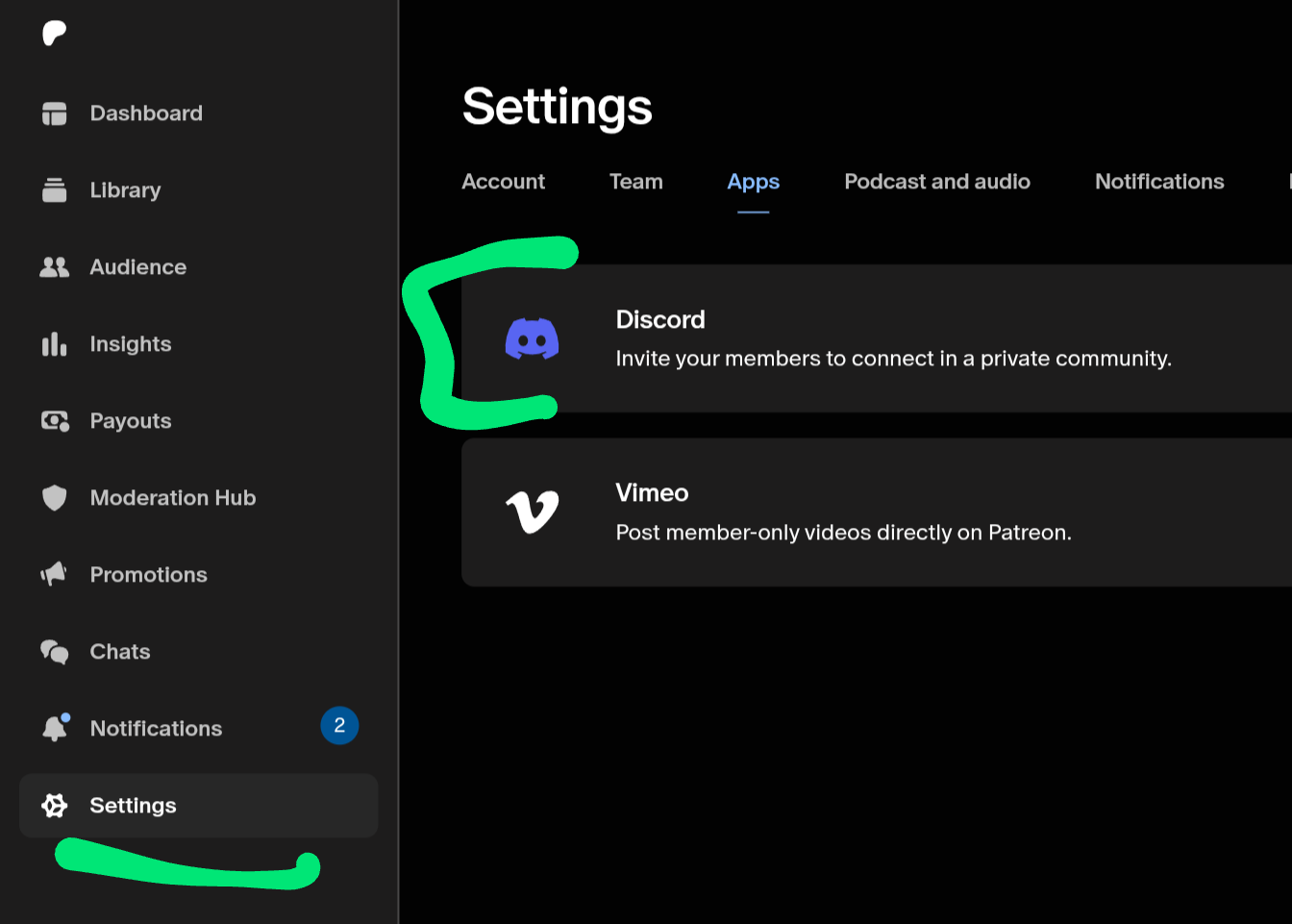Viewport: 1292px width, 924px height.
Task: Click the Vimeo app title
Action: point(653,493)
